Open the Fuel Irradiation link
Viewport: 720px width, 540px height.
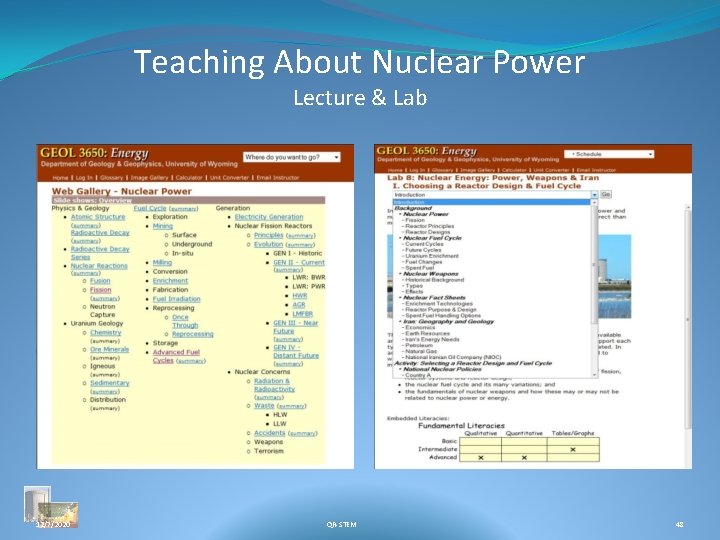tap(177, 299)
